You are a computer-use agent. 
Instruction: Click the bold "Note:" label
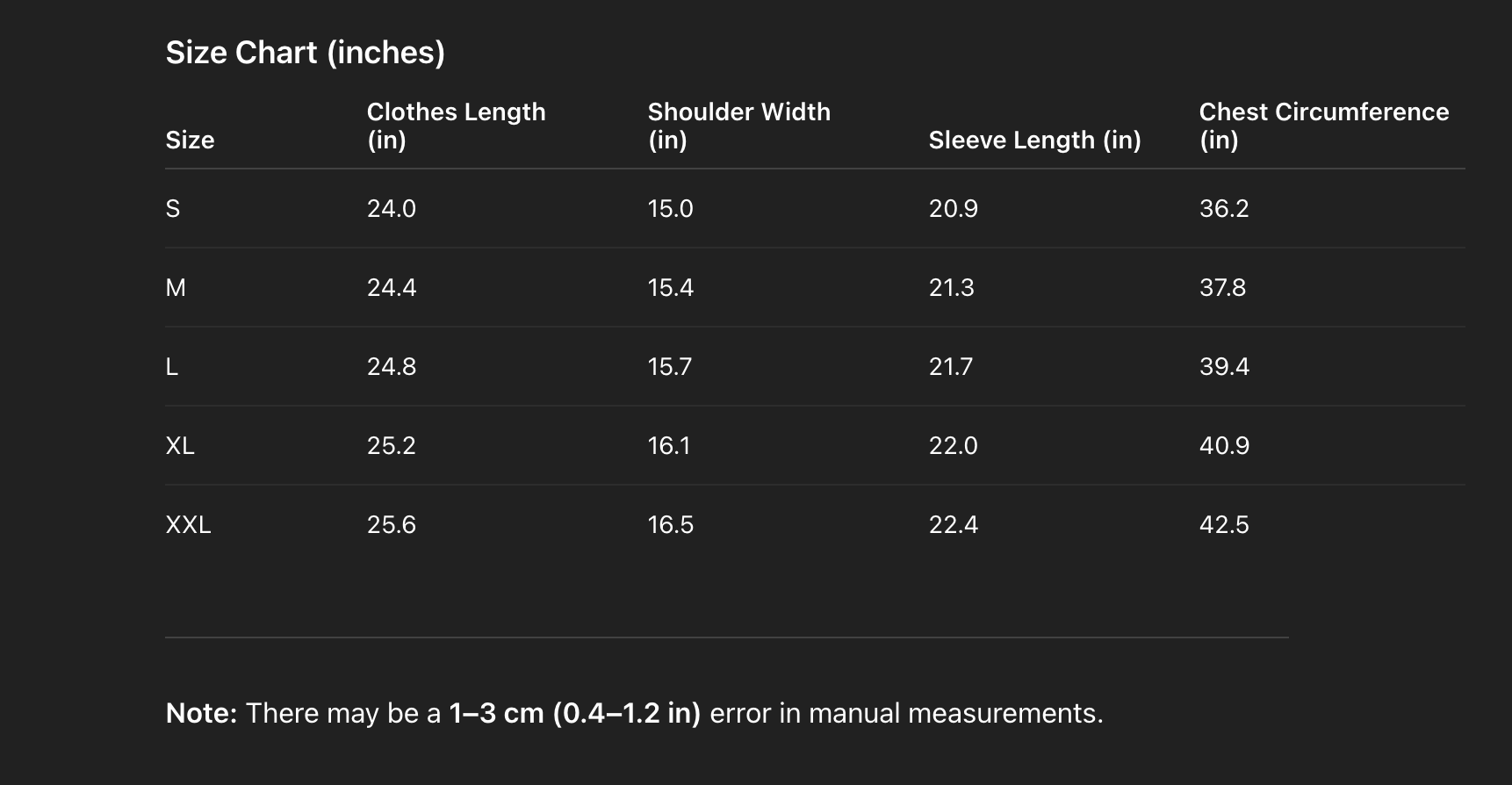coord(201,713)
